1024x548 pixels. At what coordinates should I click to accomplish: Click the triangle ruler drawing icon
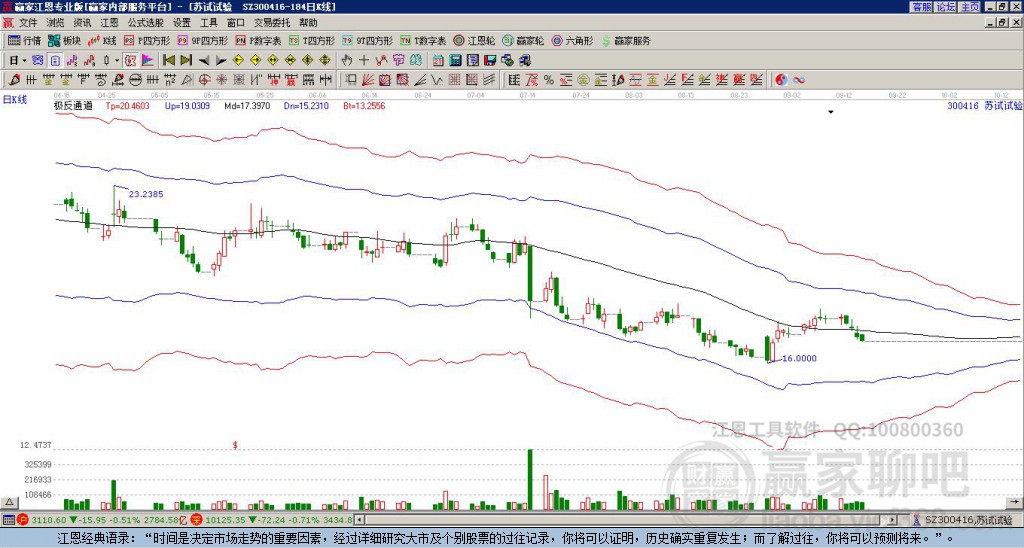point(187,80)
